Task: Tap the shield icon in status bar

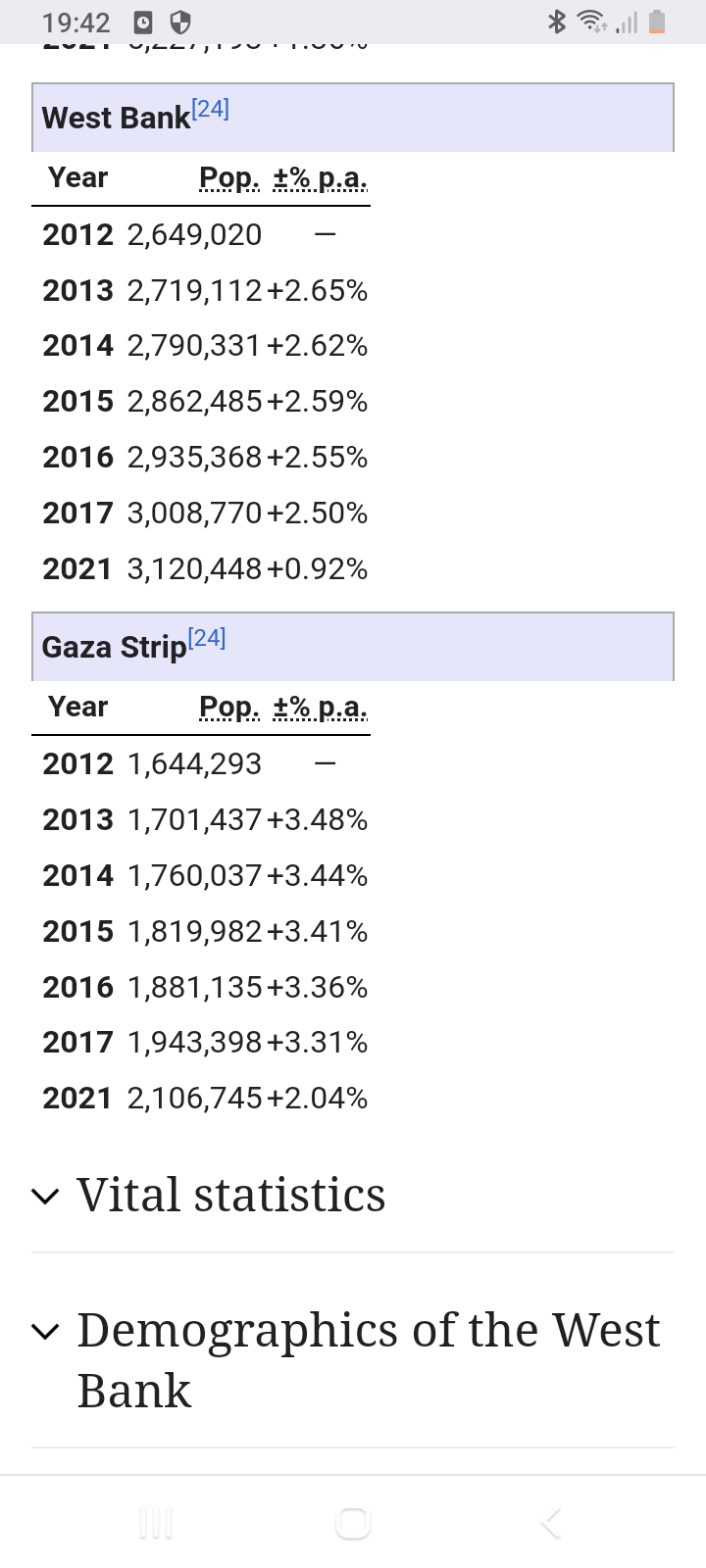Action: click(180, 22)
